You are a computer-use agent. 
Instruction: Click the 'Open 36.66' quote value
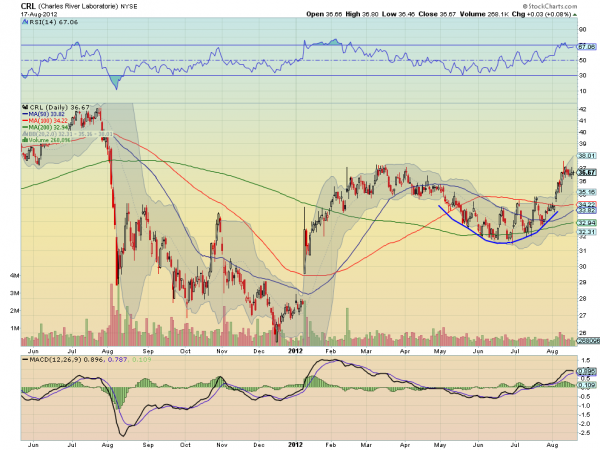[324, 14]
